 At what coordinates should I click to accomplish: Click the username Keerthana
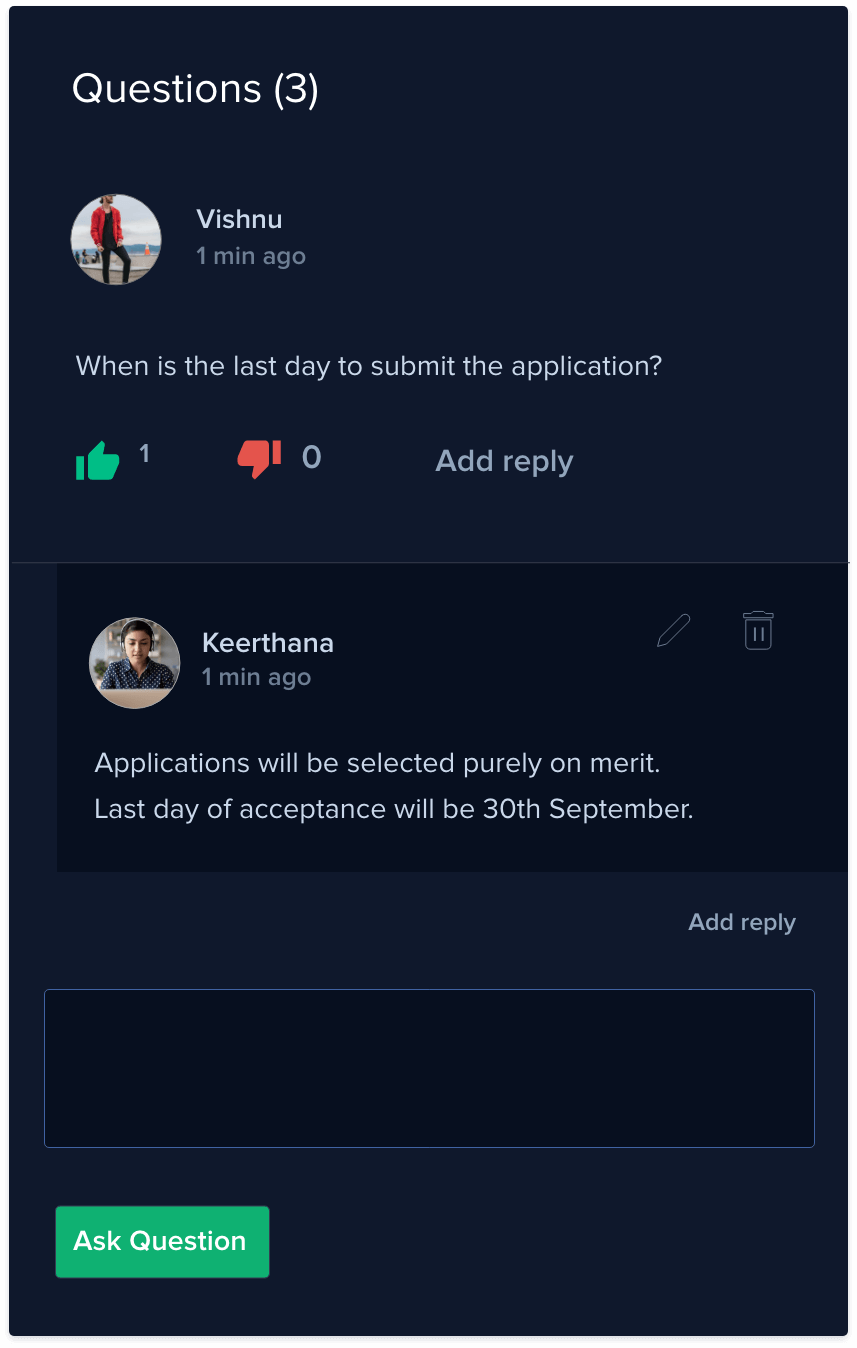(268, 642)
